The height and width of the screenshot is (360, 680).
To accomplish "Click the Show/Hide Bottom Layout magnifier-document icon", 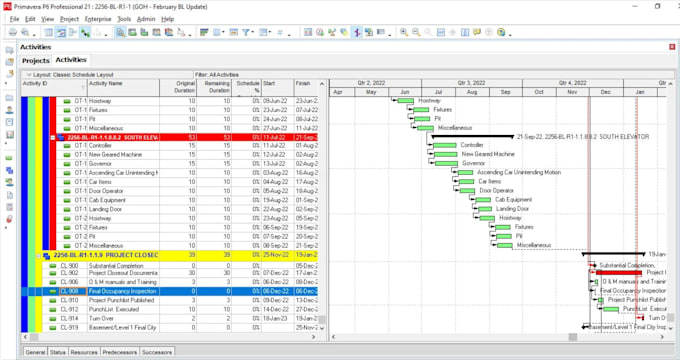I will tap(120, 33).
